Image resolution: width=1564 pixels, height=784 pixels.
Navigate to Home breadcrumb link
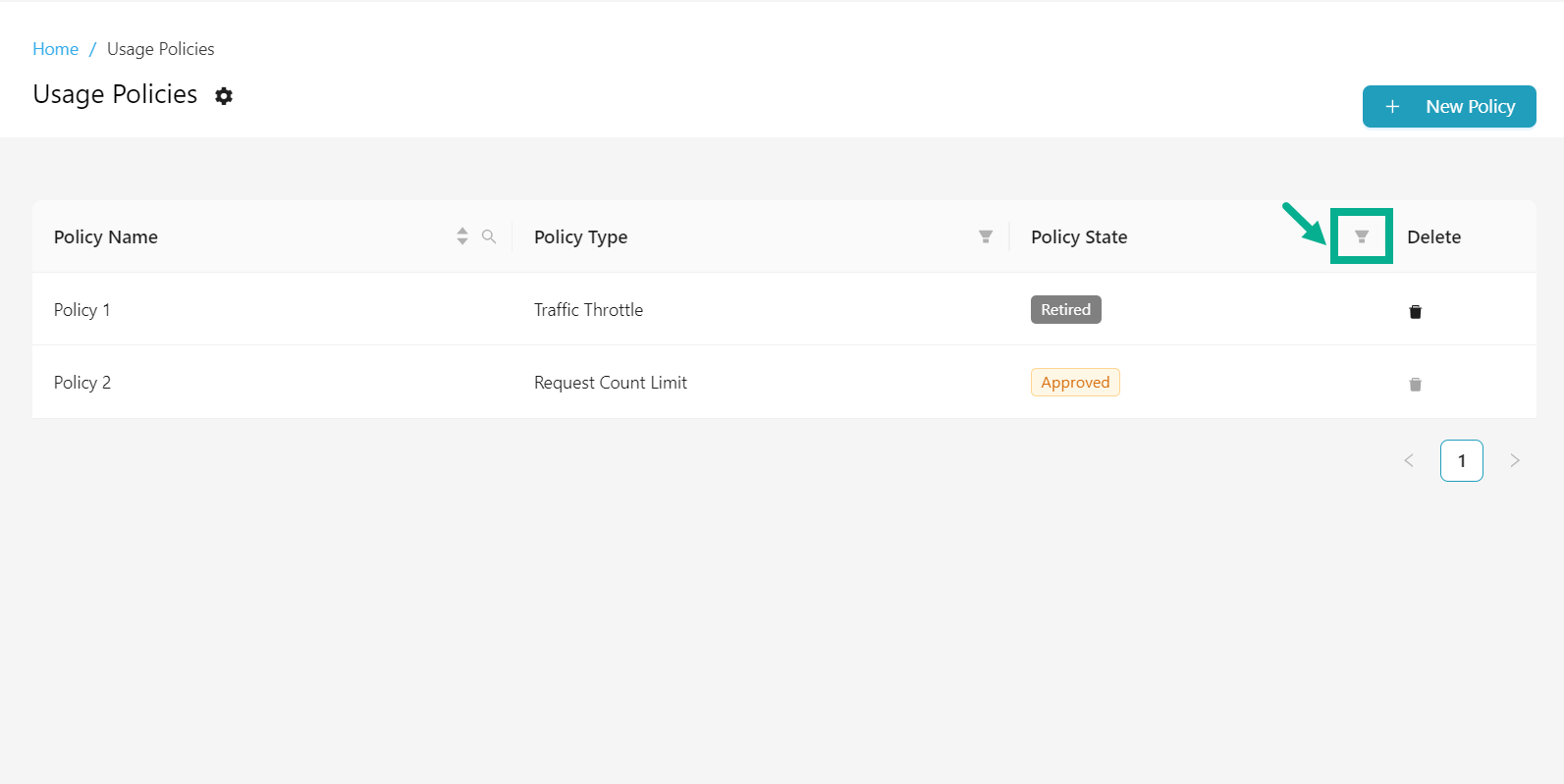pos(56,49)
